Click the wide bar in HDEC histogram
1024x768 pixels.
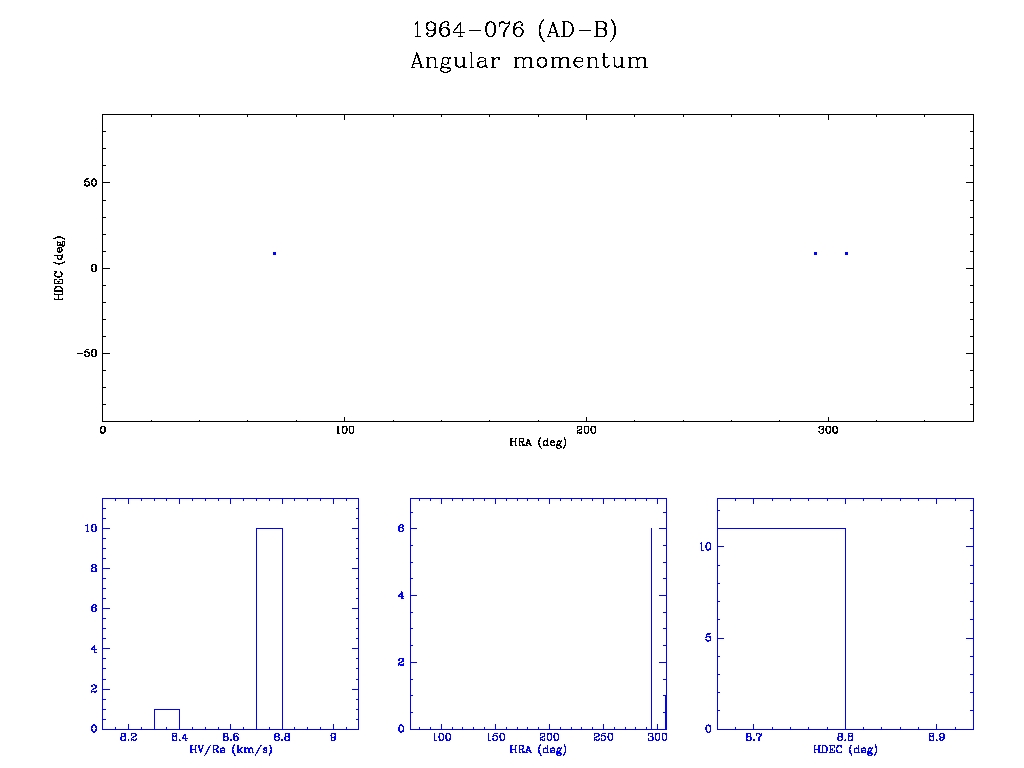[781, 628]
